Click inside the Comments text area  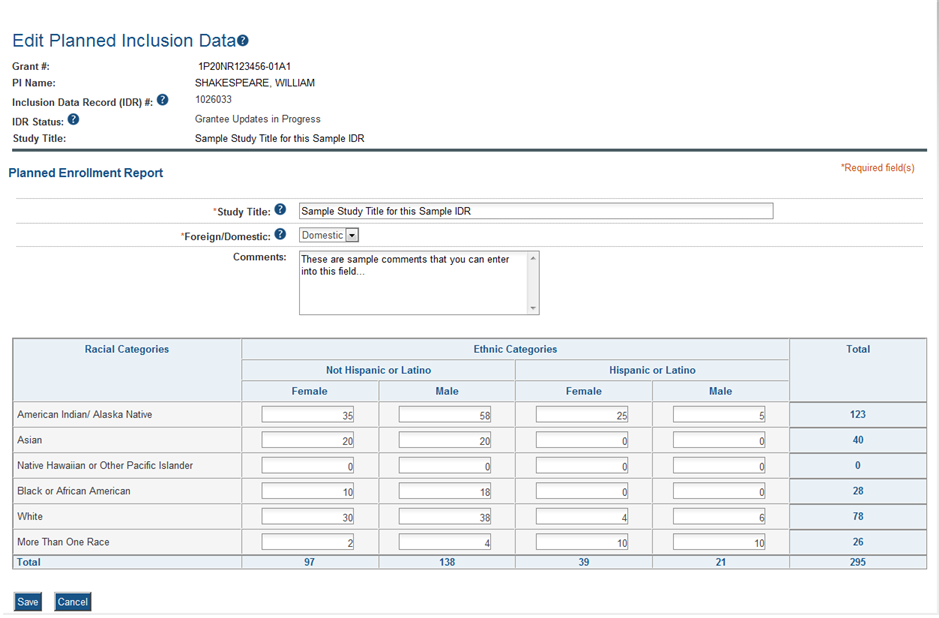pos(418,282)
